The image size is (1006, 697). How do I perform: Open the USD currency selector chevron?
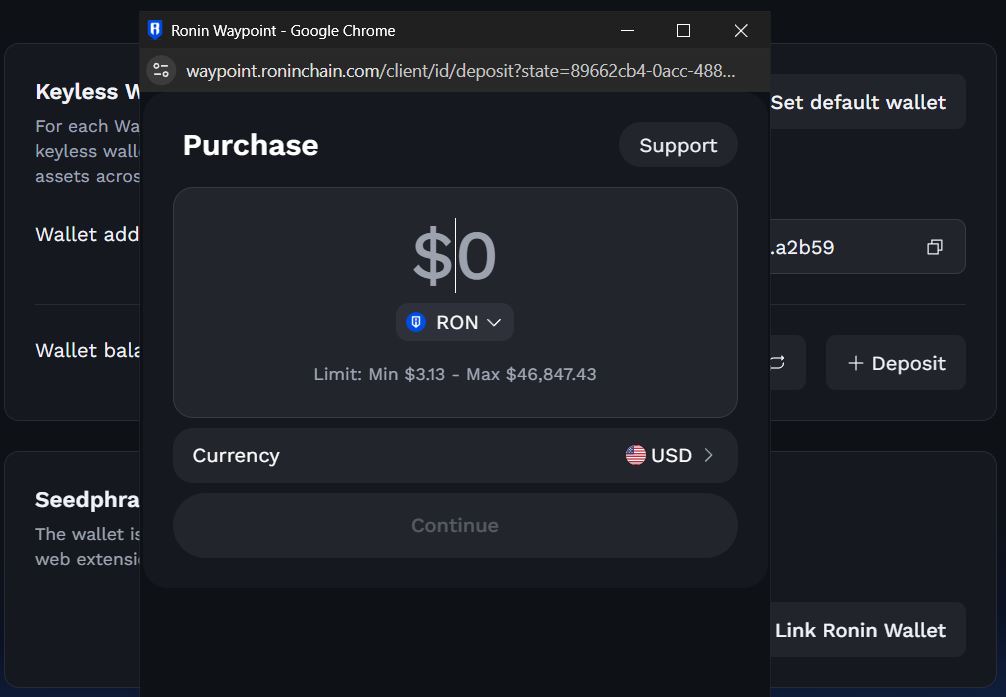pyautogui.click(x=708, y=455)
